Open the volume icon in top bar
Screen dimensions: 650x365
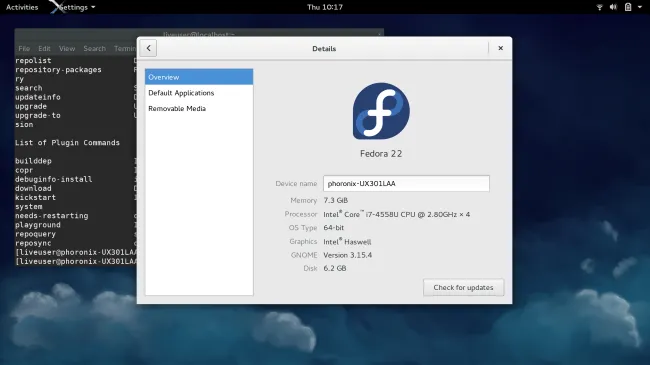pyautogui.click(x=614, y=7)
